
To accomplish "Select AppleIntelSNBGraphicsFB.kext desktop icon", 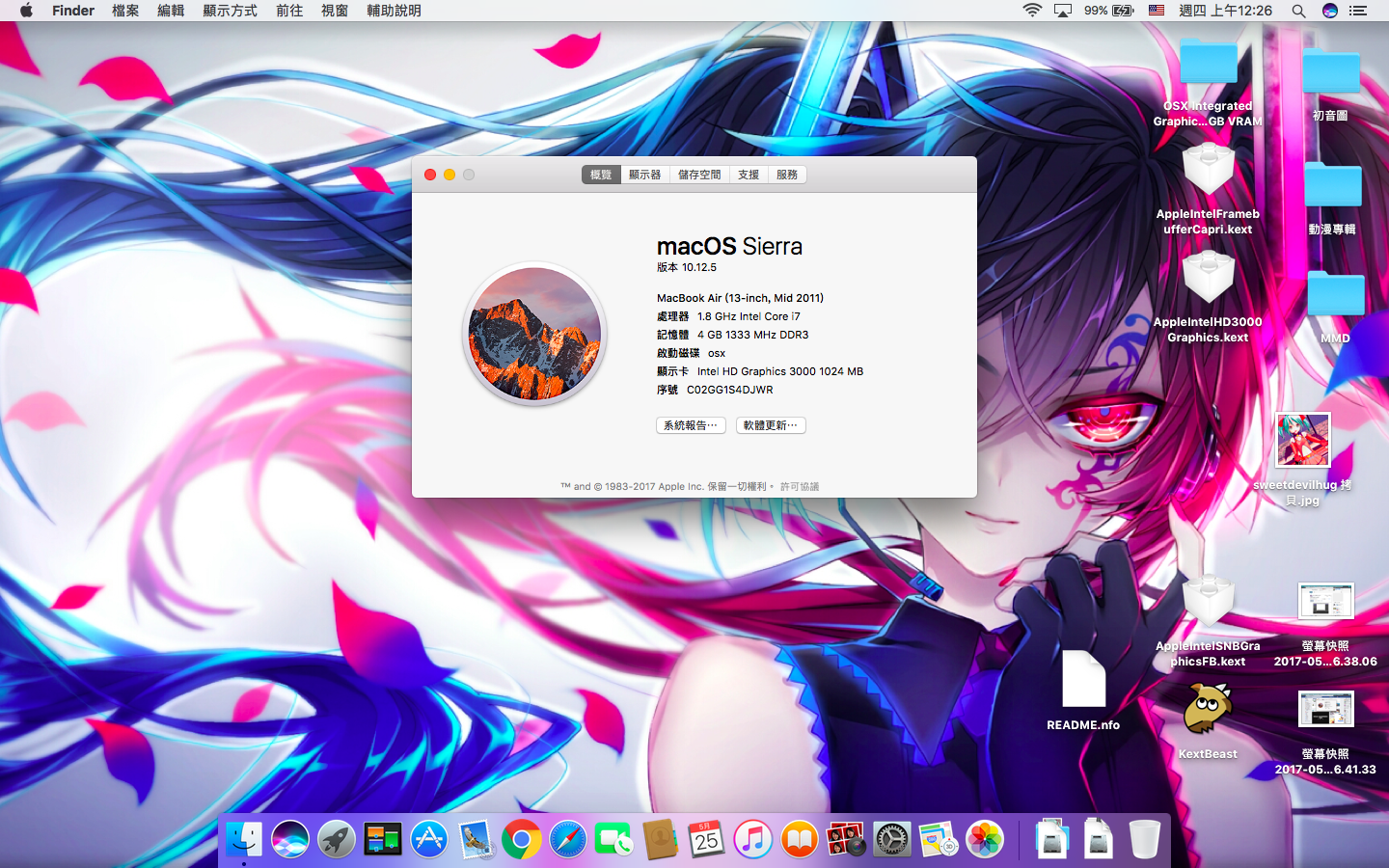I will [x=1208, y=603].
